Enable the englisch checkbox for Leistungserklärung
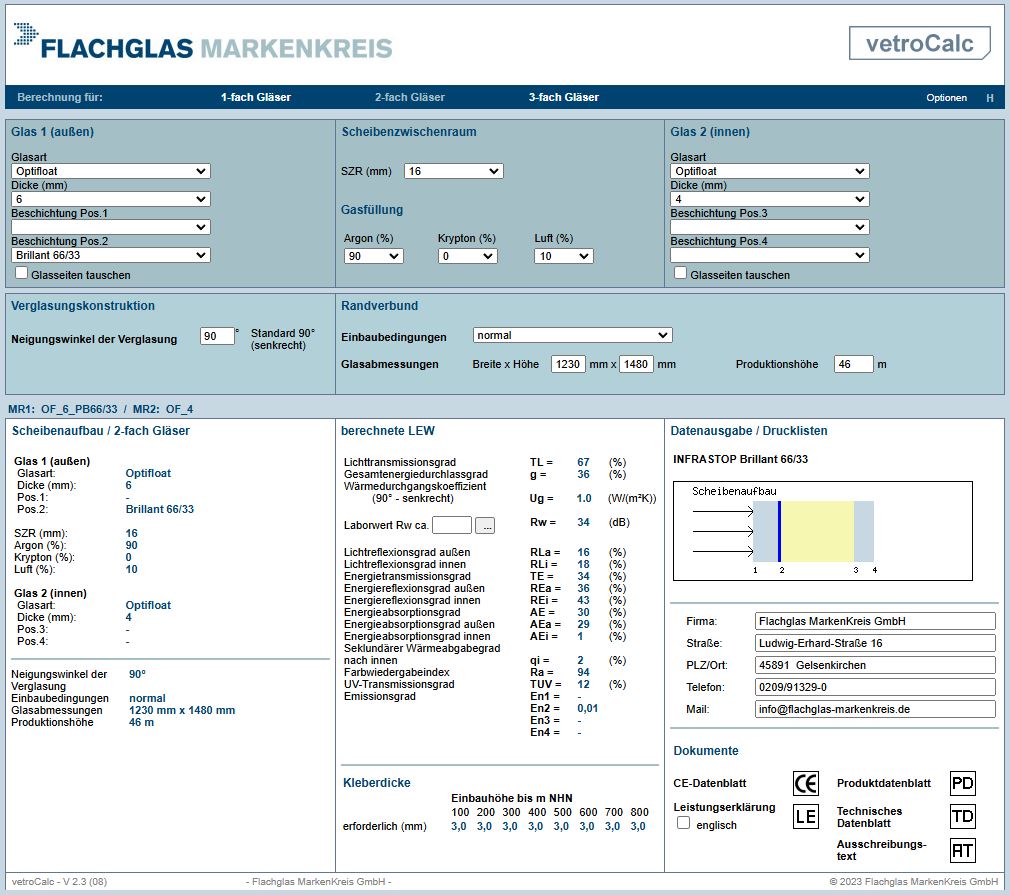This screenshot has height=895, width=1010. coord(683,823)
